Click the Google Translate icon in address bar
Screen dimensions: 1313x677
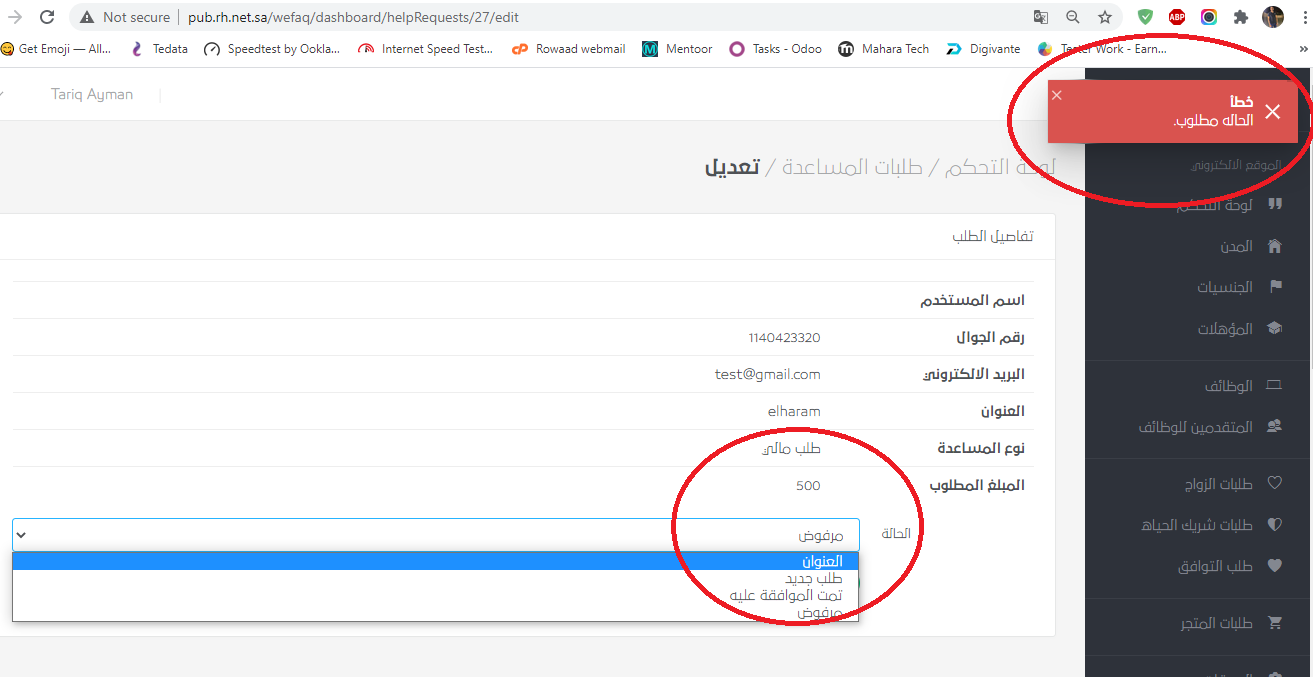coord(1041,17)
